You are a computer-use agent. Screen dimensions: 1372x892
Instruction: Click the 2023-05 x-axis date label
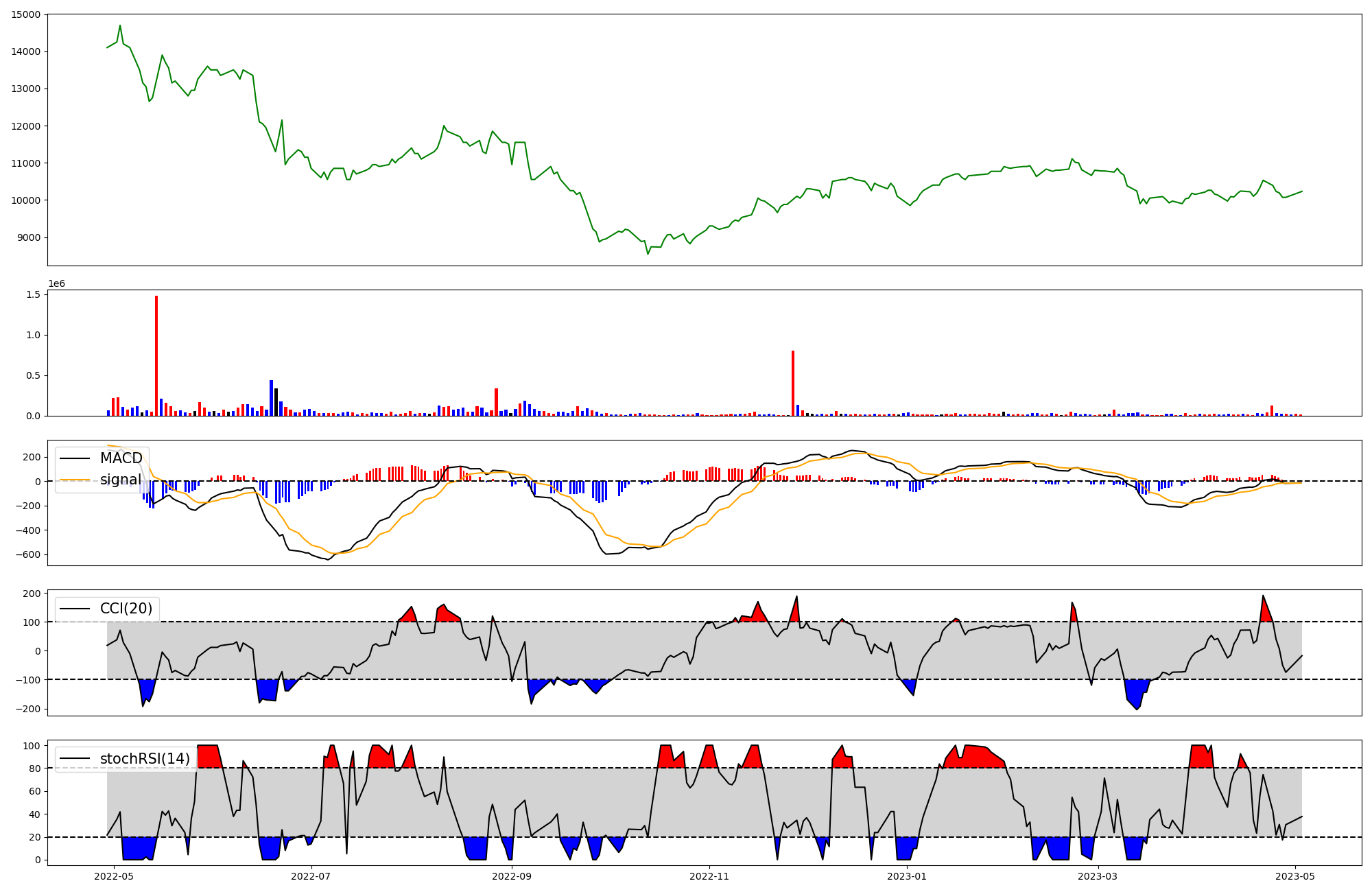tap(1296, 876)
